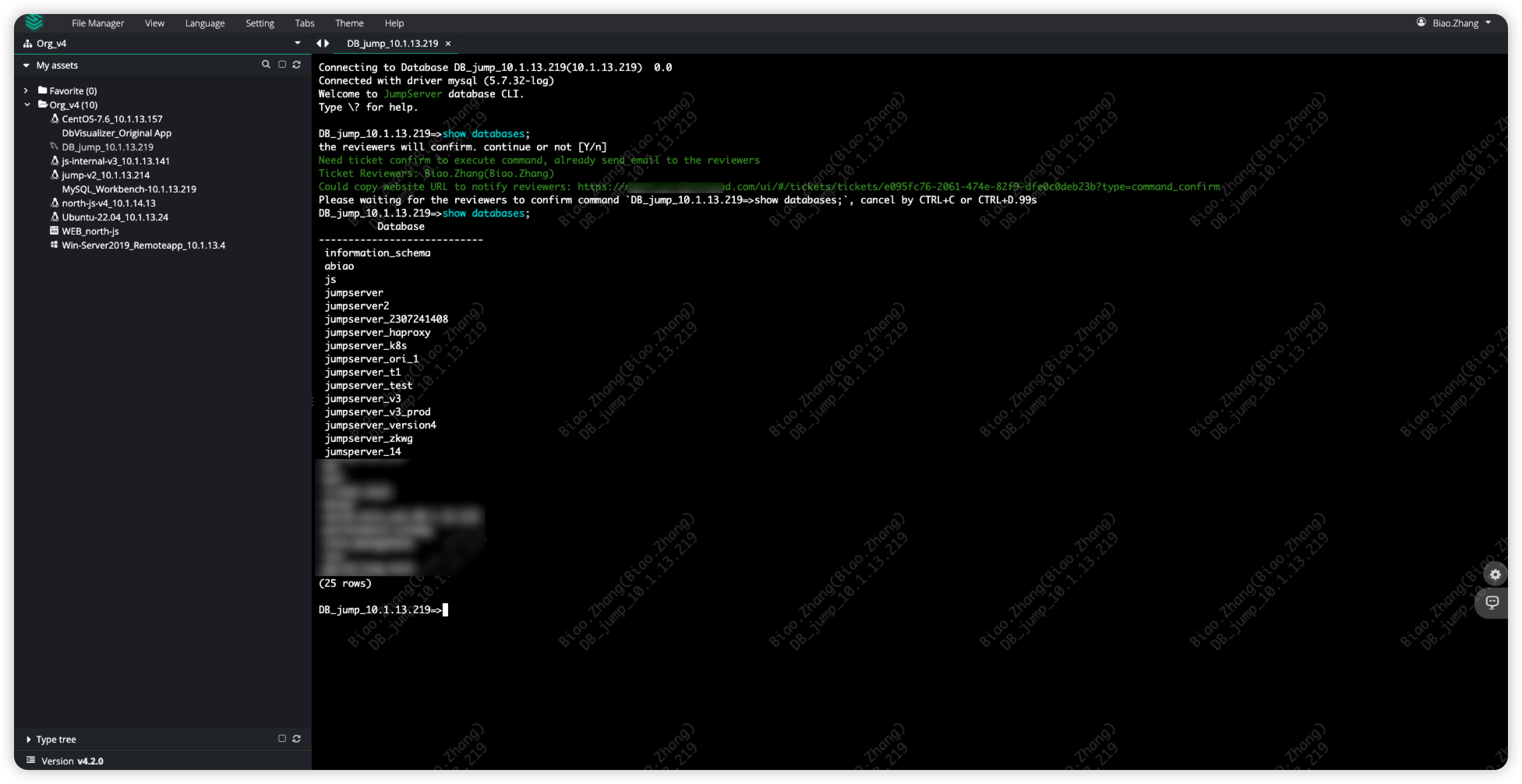Search assets with the magnifier icon
Image resolution: width=1522 pixels, height=784 pixels.
(x=266, y=65)
